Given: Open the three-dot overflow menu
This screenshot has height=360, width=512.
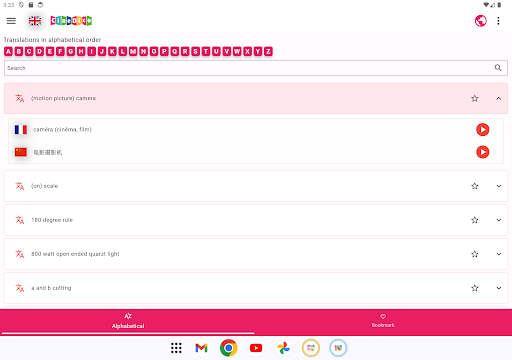Looking at the screenshot, I should click(498, 21).
